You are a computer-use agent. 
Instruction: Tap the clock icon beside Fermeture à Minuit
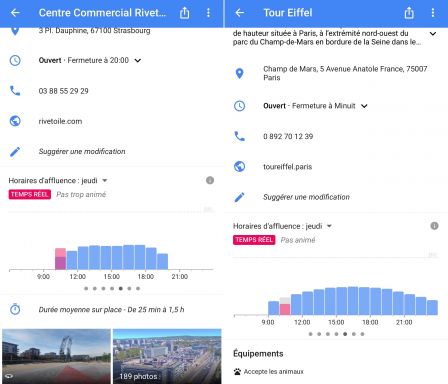click(239, 106)
